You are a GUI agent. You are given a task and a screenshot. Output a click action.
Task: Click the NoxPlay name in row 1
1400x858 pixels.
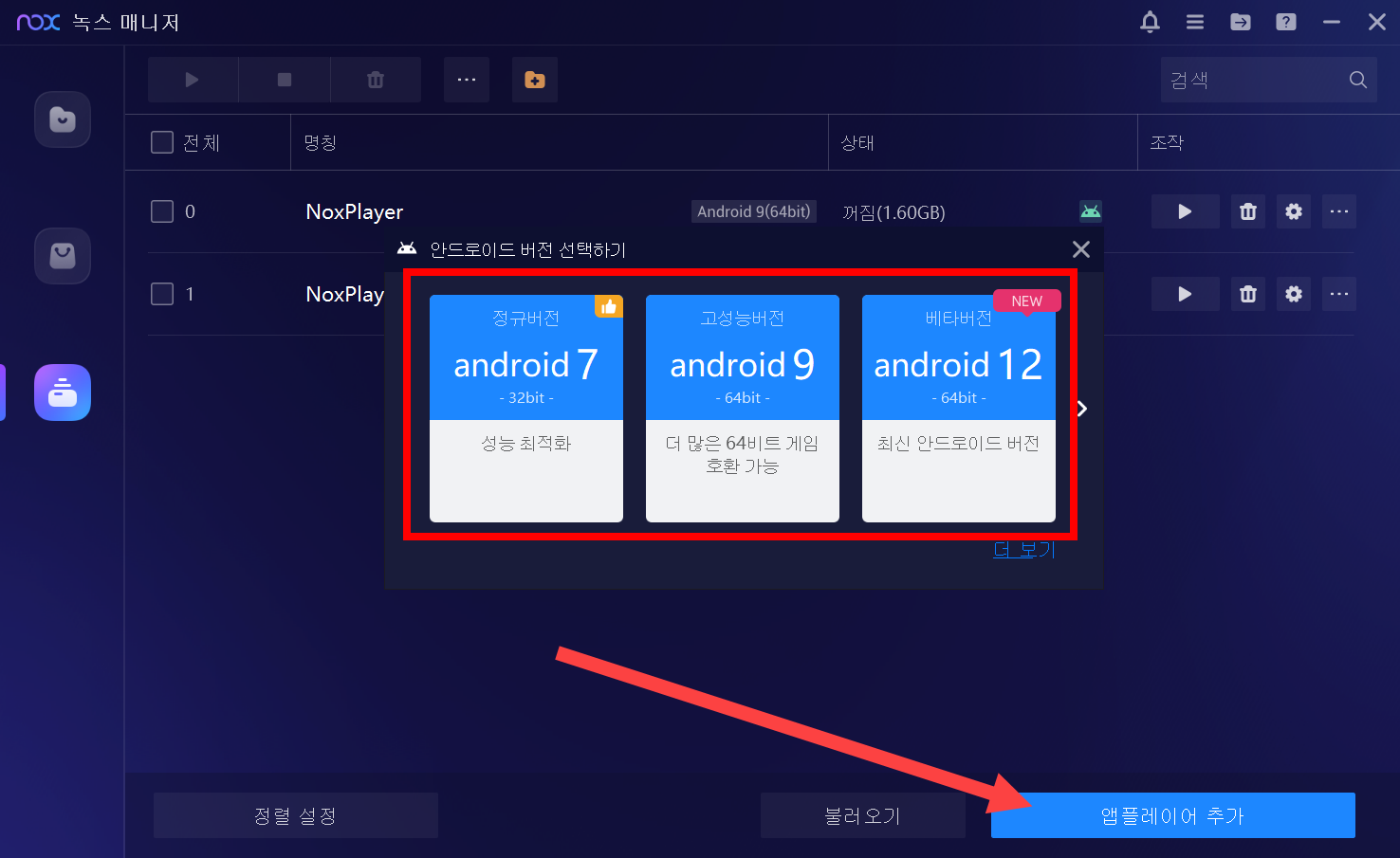click(x=345, y=294)
